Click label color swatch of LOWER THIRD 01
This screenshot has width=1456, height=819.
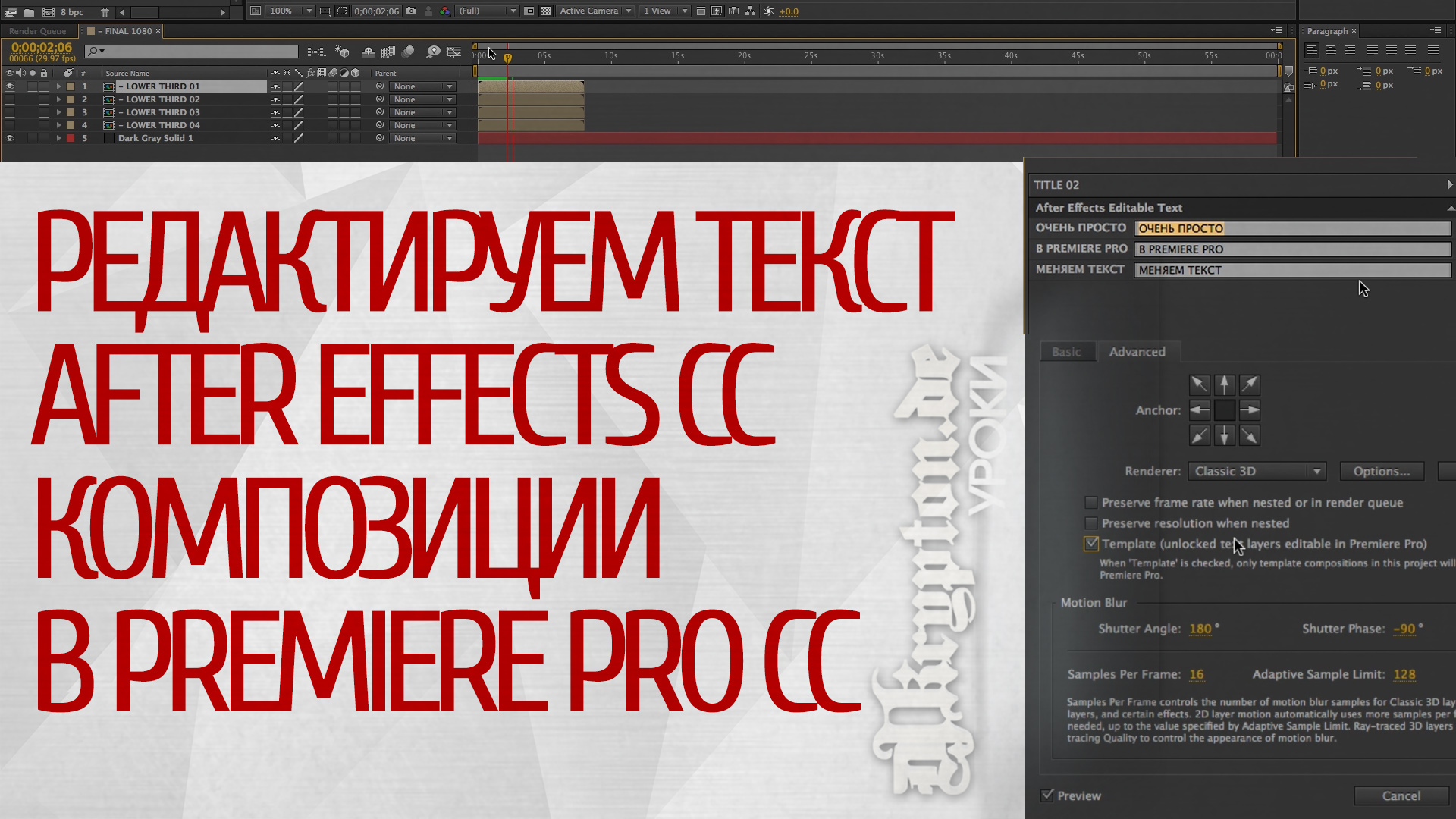point(71,86)
